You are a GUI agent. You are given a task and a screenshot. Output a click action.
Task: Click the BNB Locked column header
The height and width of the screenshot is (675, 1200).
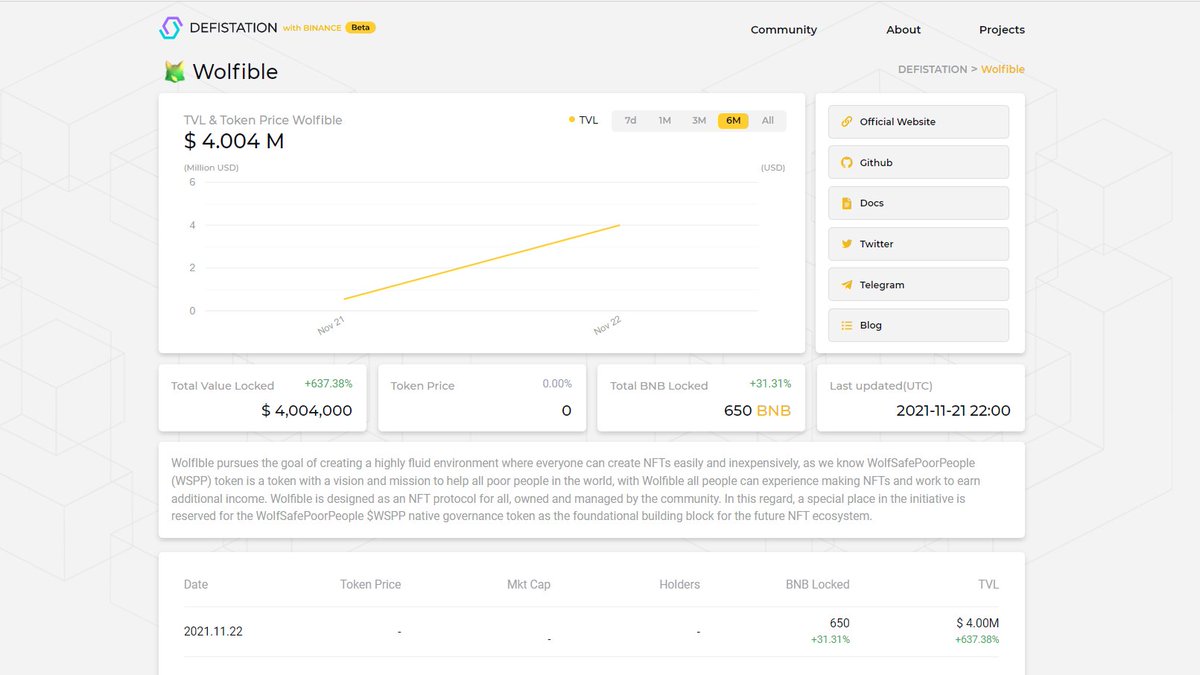[x=818, y=585]
